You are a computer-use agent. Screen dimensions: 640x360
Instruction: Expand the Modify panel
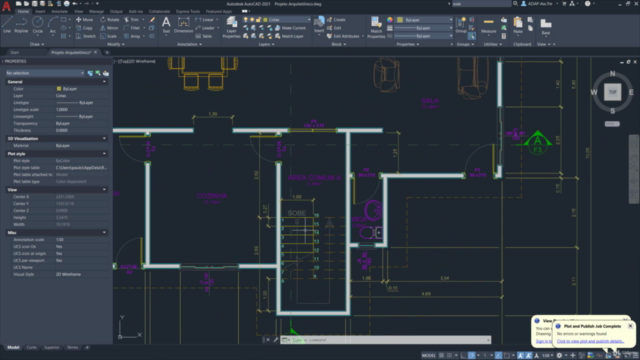click(x=116, y=44)
